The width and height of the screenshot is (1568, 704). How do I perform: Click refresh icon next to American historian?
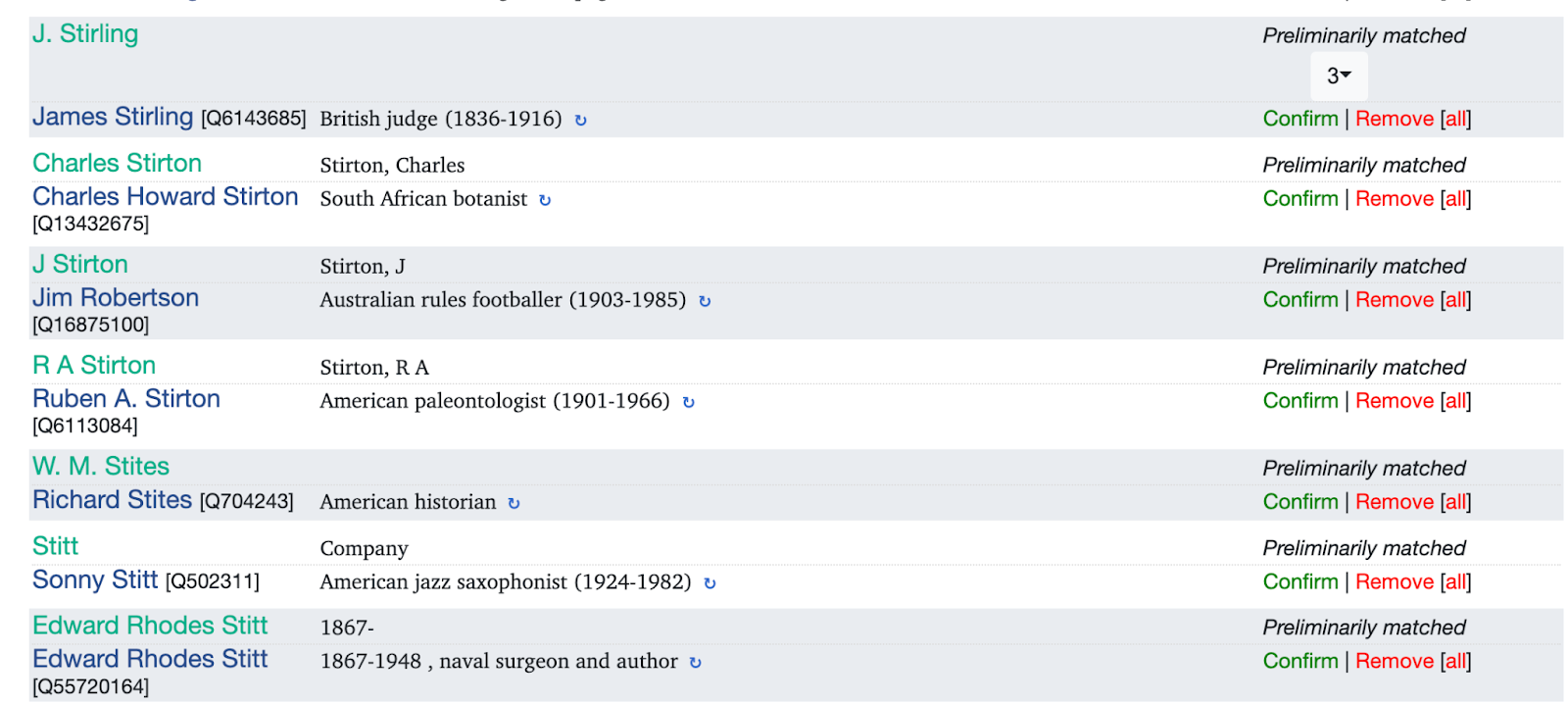[514, 504]
